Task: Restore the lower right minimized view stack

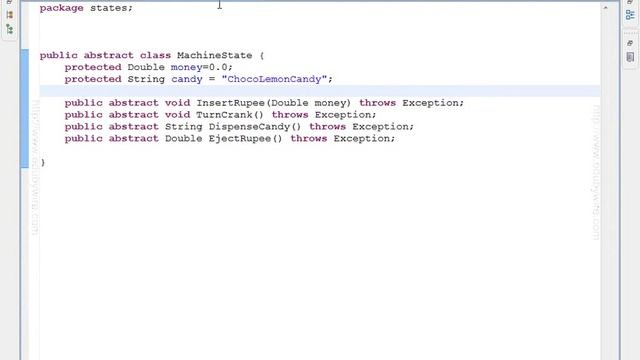Action: pyautogui.click(x=630, y=43)
